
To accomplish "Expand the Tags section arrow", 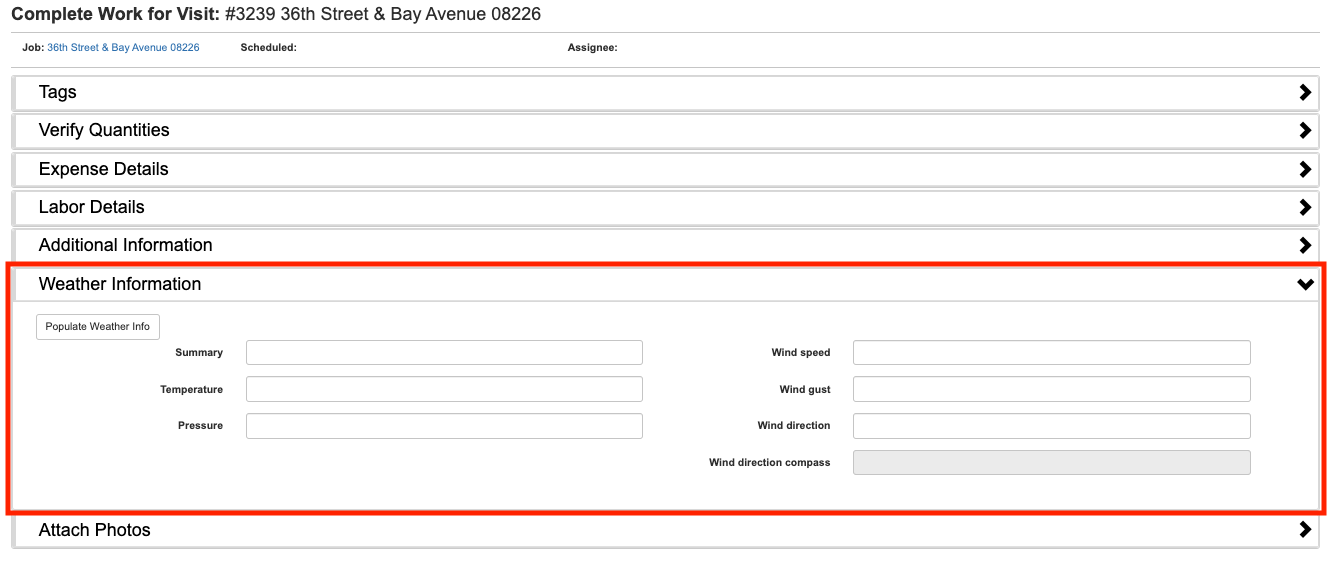I will point(1305,92).
